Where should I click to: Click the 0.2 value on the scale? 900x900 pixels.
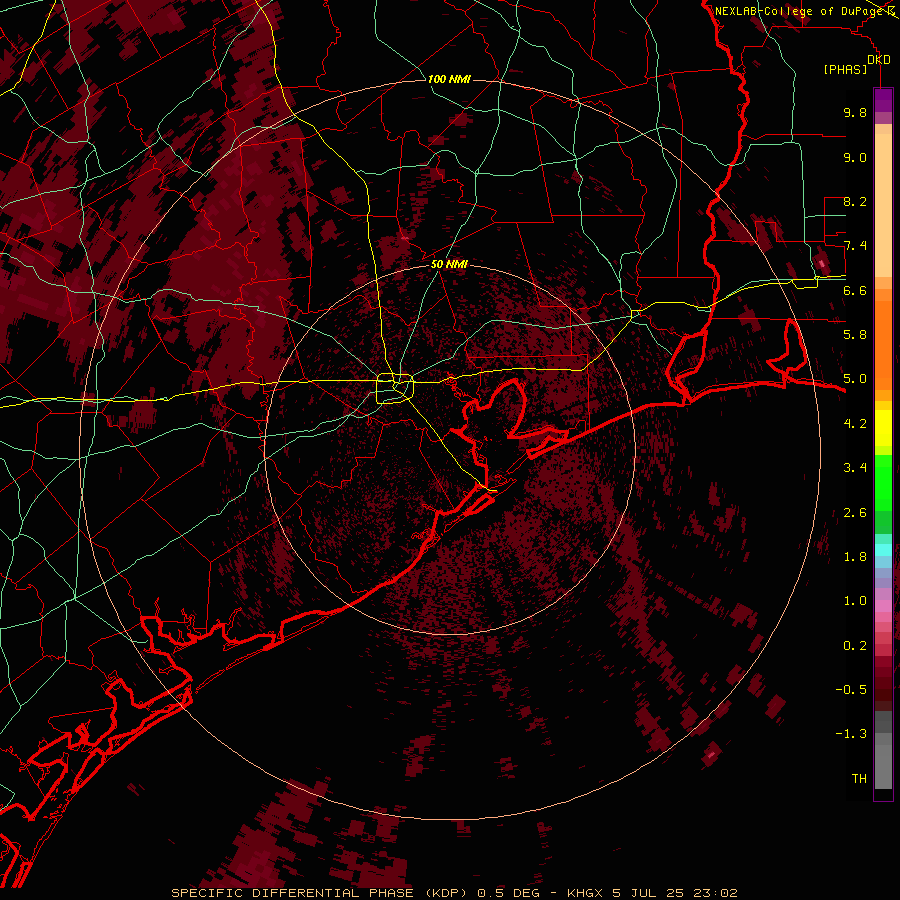point(855,646)
